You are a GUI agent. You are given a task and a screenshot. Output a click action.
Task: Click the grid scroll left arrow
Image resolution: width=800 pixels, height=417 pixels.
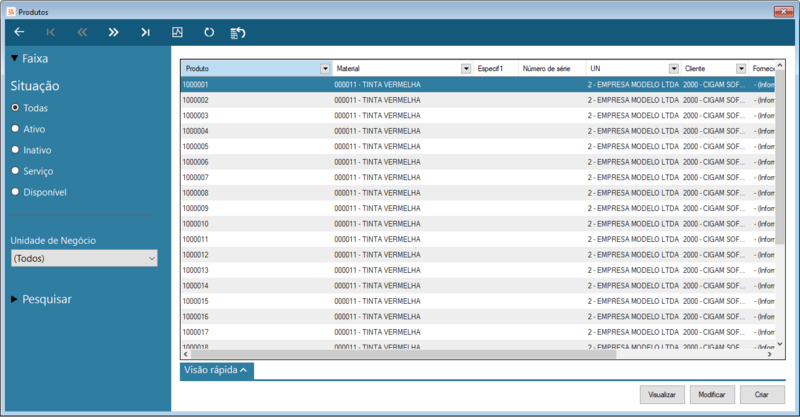tap(186, 354)
